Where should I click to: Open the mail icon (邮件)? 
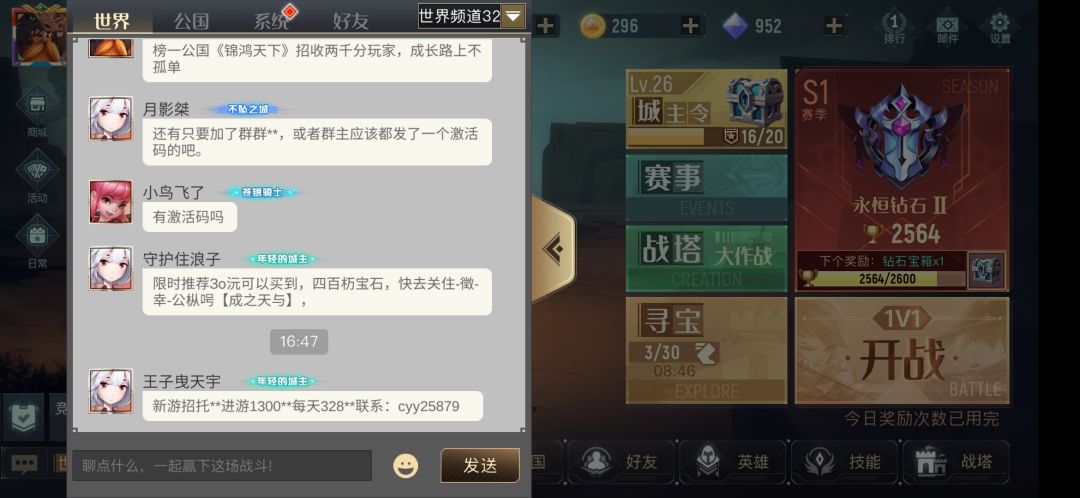(x=948, y=28)
